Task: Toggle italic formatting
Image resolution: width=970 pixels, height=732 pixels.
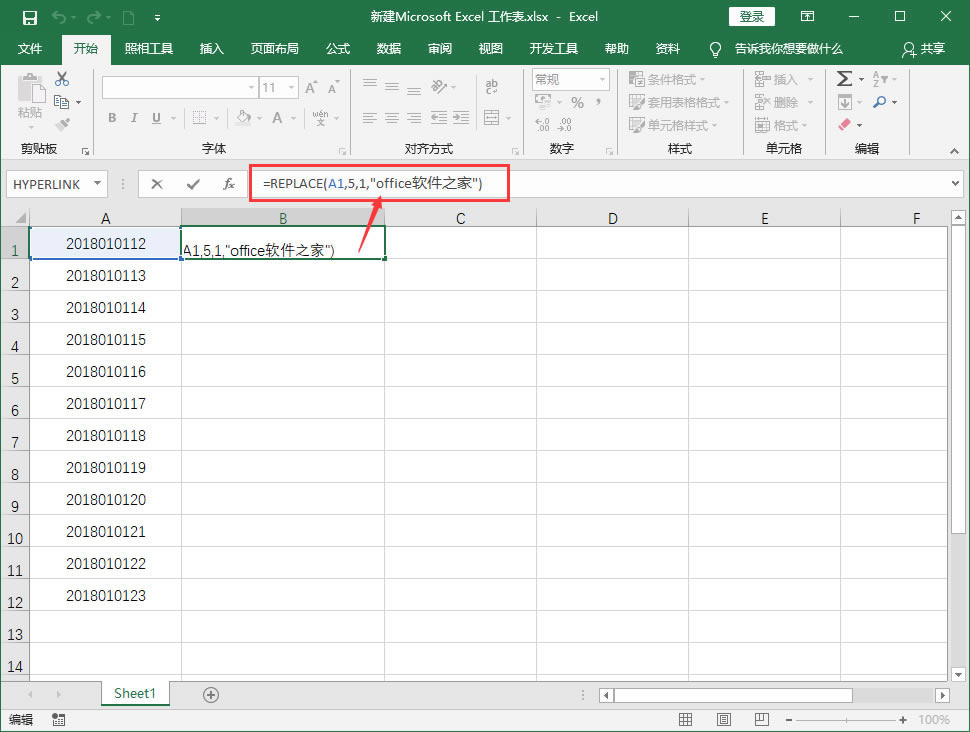Action: pyautogui.click(x=134, y=118)
